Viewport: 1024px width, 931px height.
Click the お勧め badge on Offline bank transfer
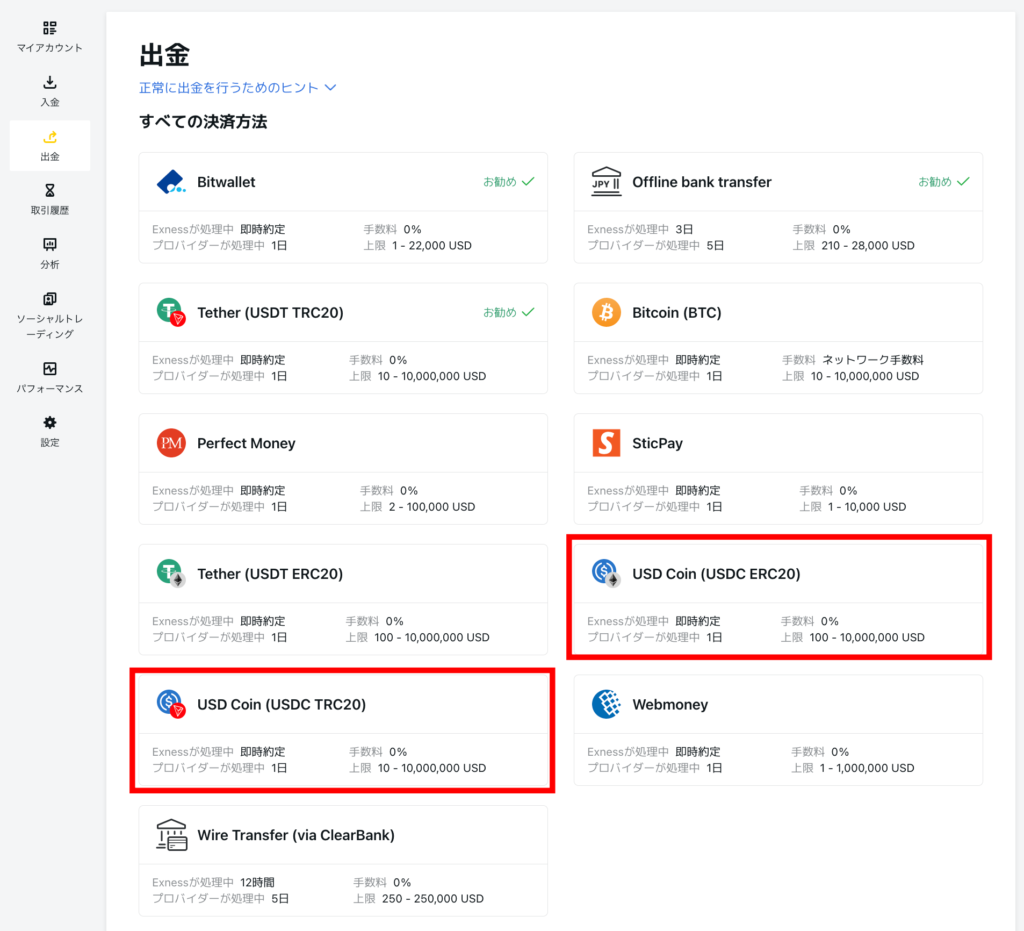[944, 181]
